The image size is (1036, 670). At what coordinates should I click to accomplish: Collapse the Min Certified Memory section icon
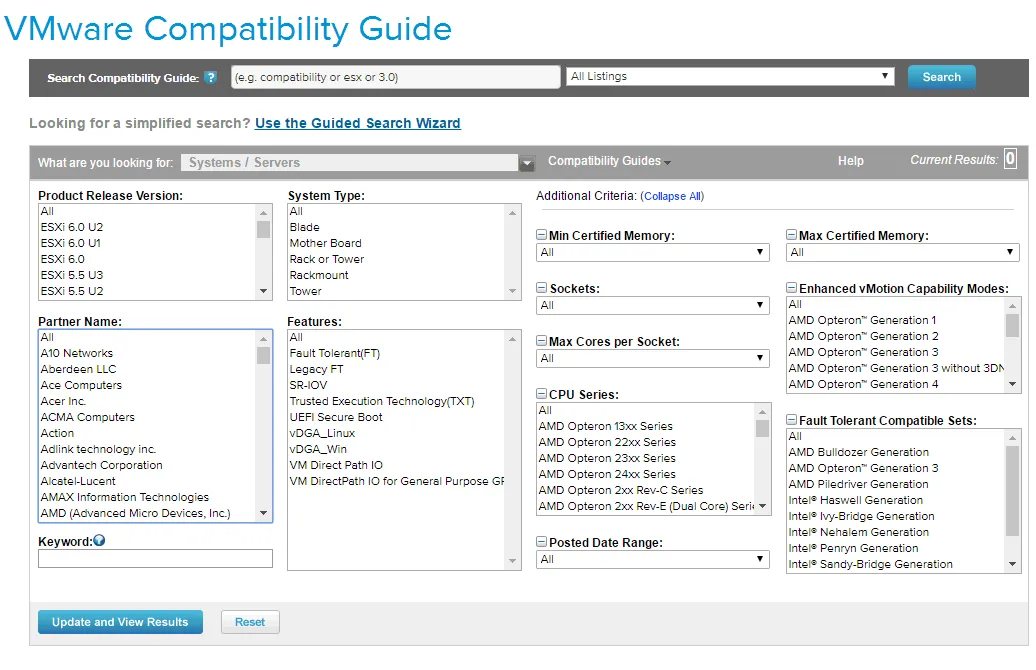[541, 235]
